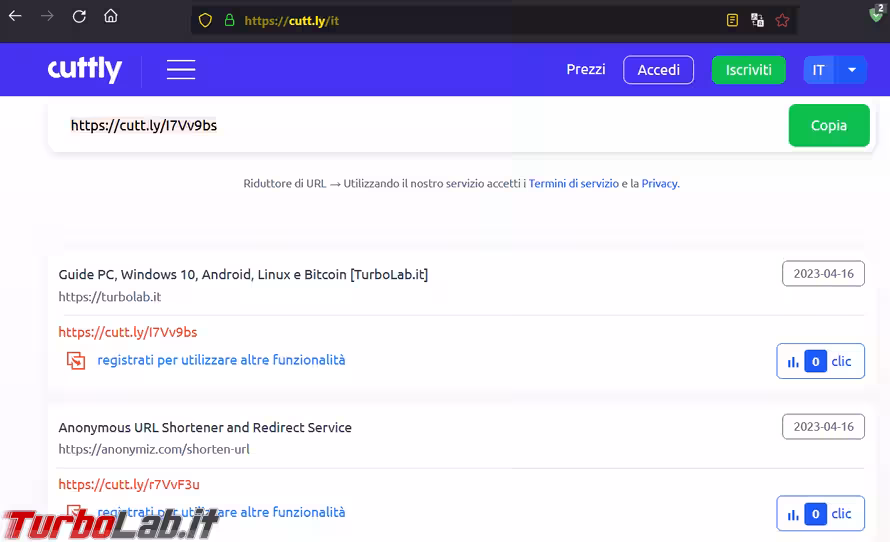Click the browser reload icon

click(x=79, y=17)
